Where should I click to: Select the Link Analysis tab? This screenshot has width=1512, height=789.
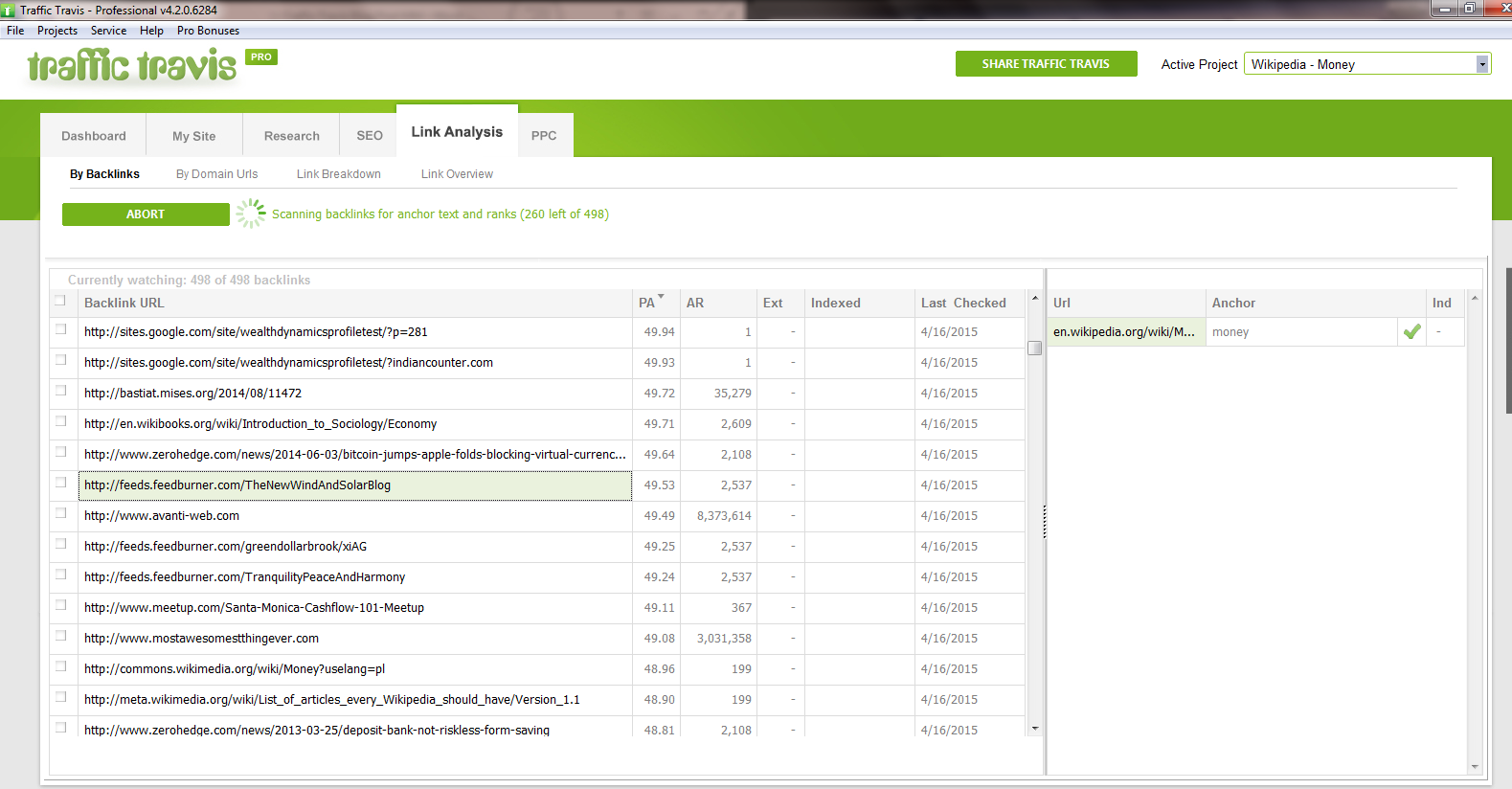[x=457, y=131]
